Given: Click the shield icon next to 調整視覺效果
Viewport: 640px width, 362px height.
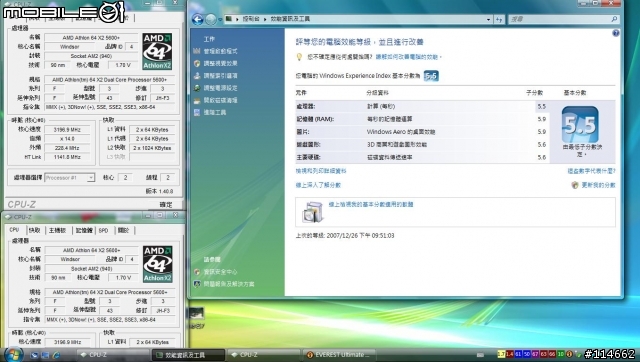Looking at the screenshot, I should [197, 63].
